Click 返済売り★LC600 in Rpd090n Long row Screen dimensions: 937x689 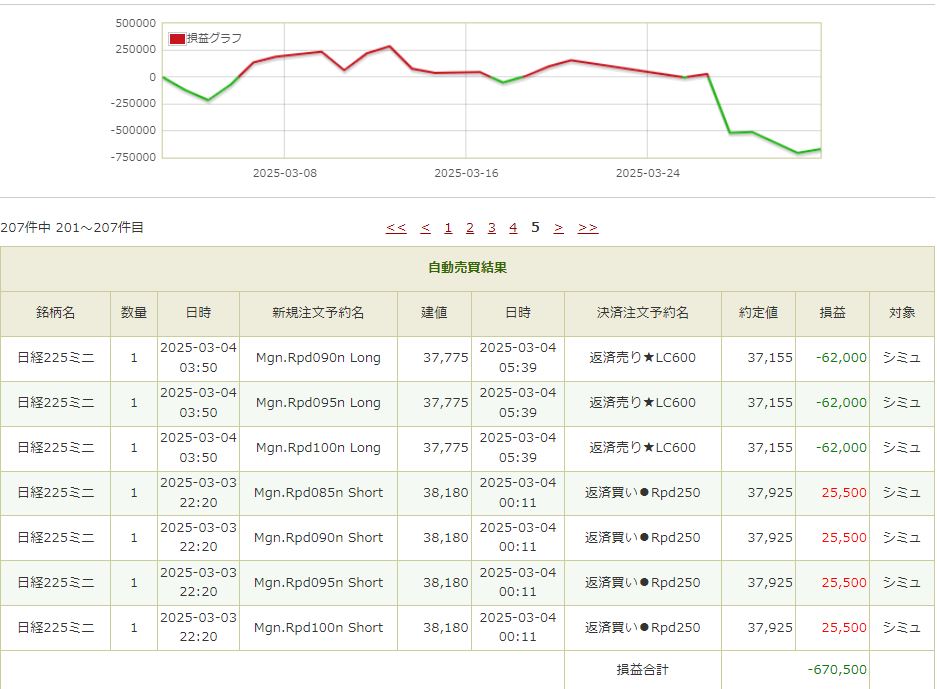pos(642,358)
